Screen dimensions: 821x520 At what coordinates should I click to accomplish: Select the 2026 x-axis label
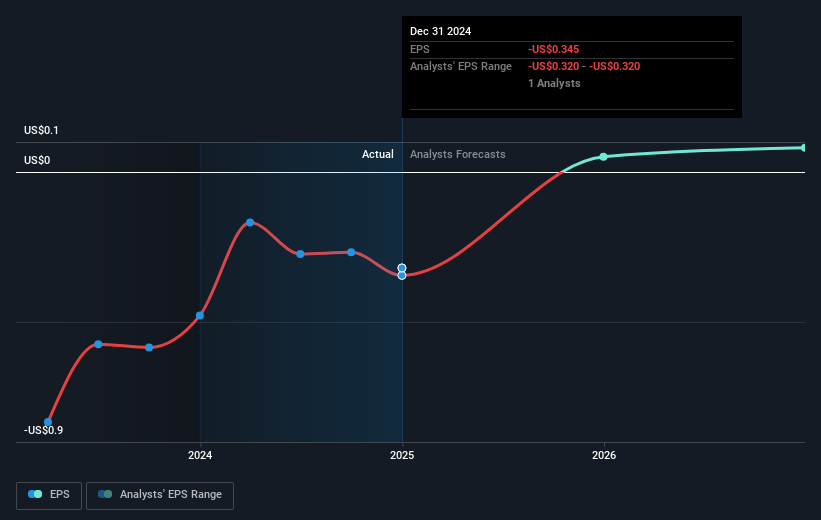click(604, 455)
